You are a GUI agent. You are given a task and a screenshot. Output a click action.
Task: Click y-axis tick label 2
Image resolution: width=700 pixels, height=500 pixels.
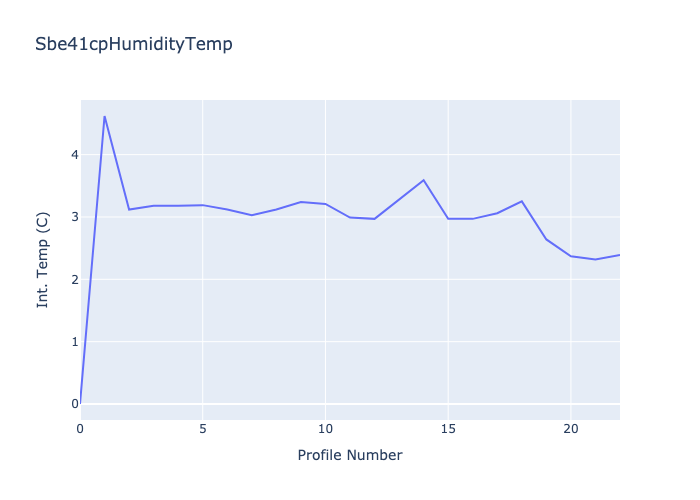(x=73, y=280)
